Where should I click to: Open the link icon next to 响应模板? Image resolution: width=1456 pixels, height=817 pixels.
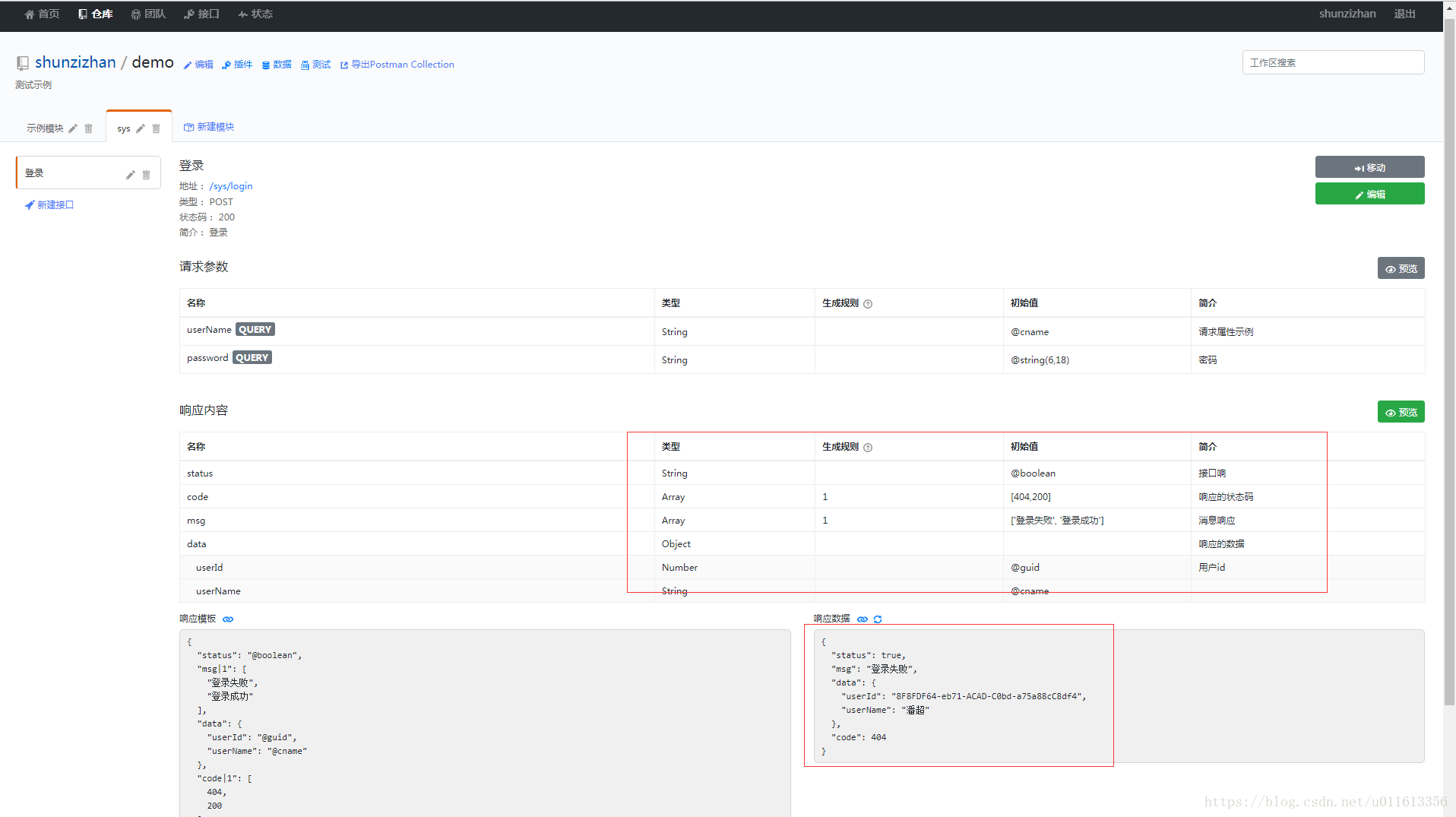(228, 619)
